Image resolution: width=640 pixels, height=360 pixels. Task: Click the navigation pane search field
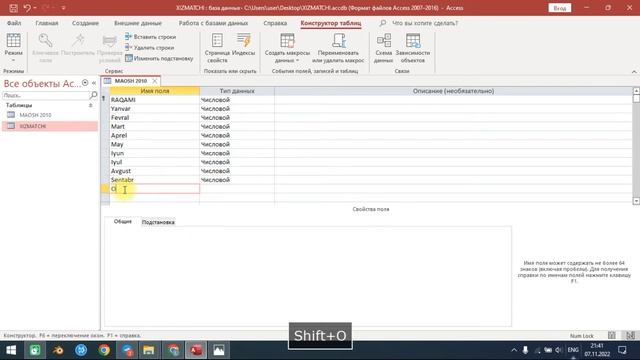(x=45, y=95)
